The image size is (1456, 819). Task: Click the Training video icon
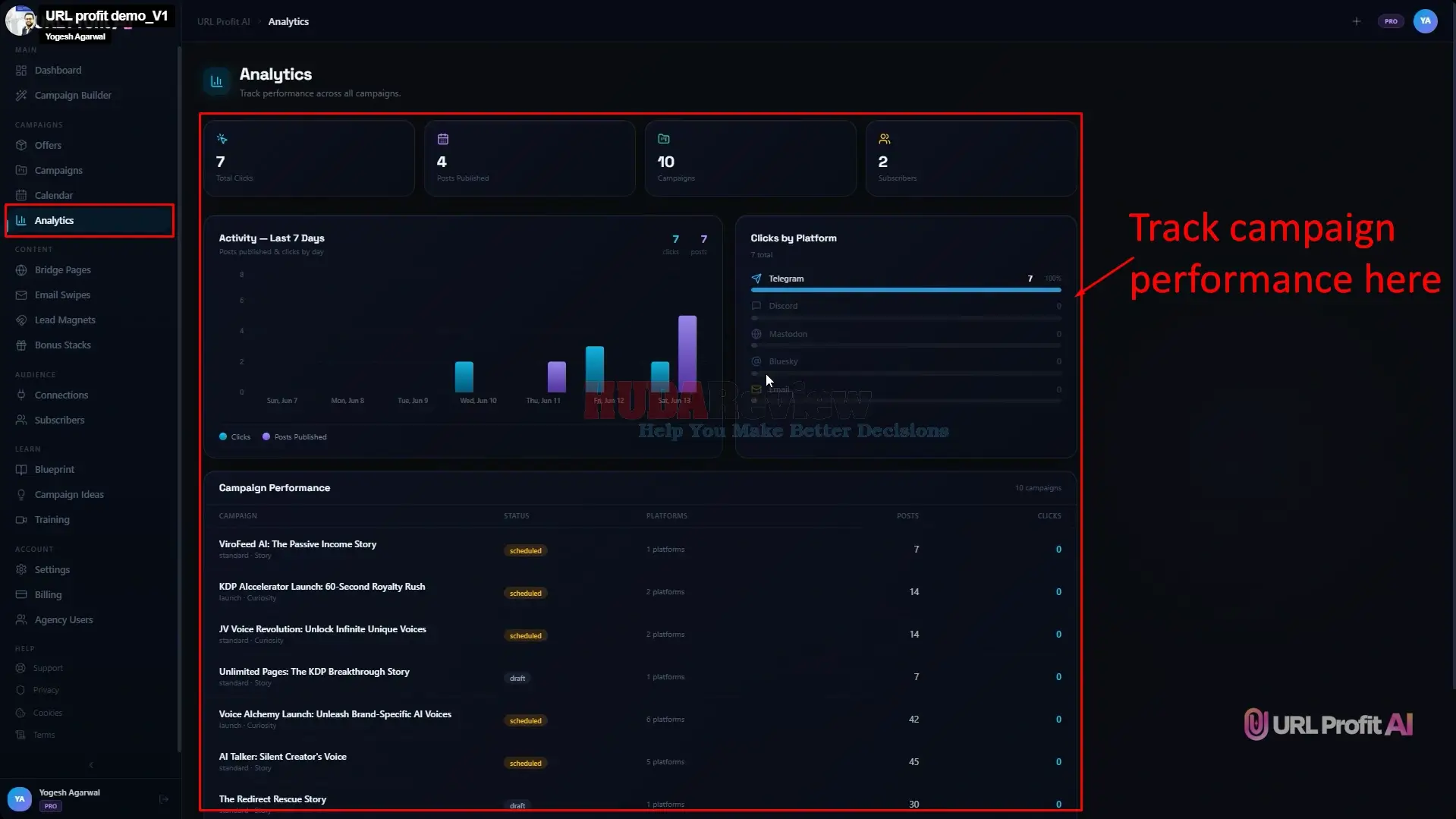(x=21, y=520)
